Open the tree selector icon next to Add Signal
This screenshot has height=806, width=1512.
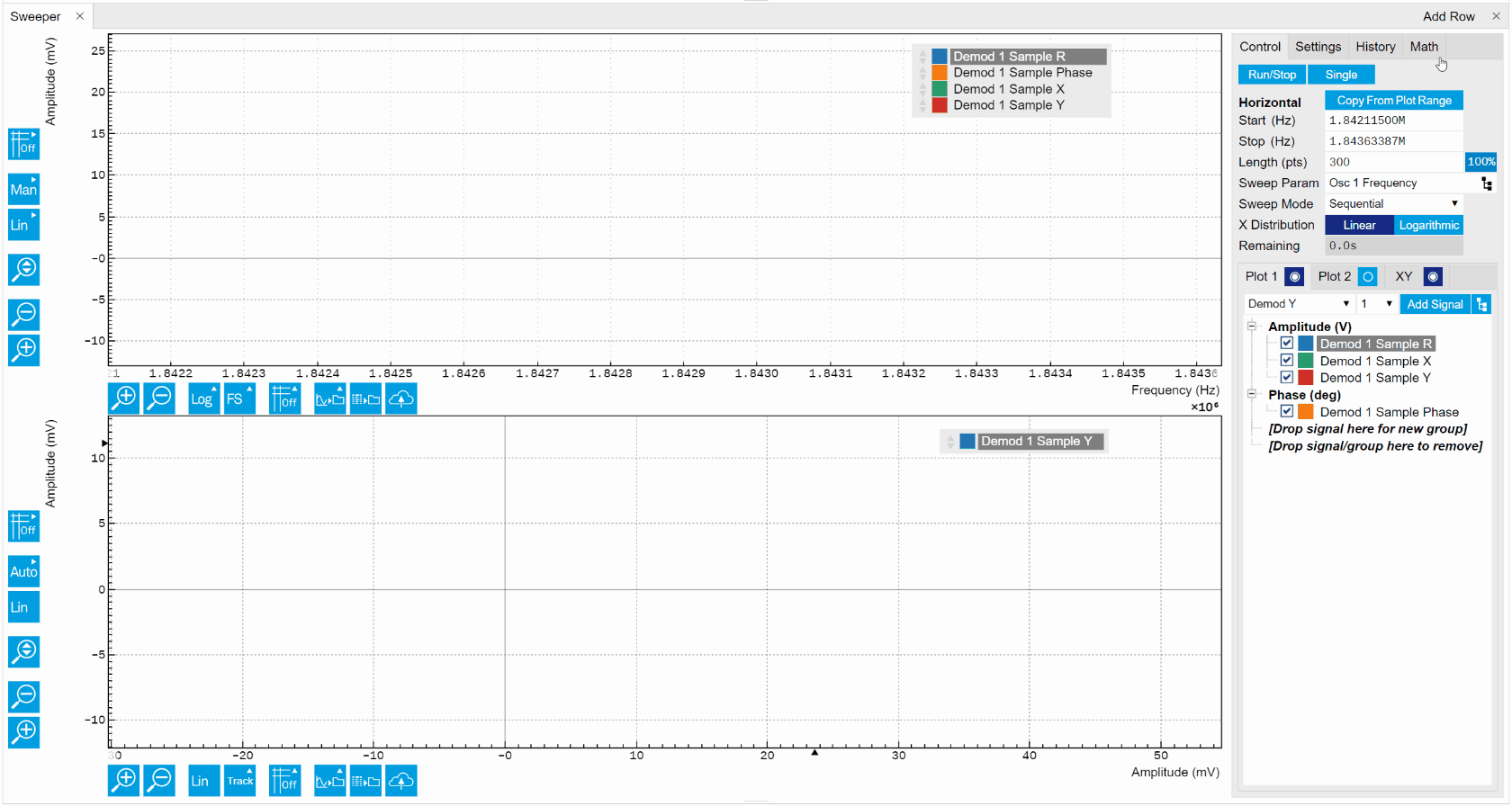click(1481, 304)
